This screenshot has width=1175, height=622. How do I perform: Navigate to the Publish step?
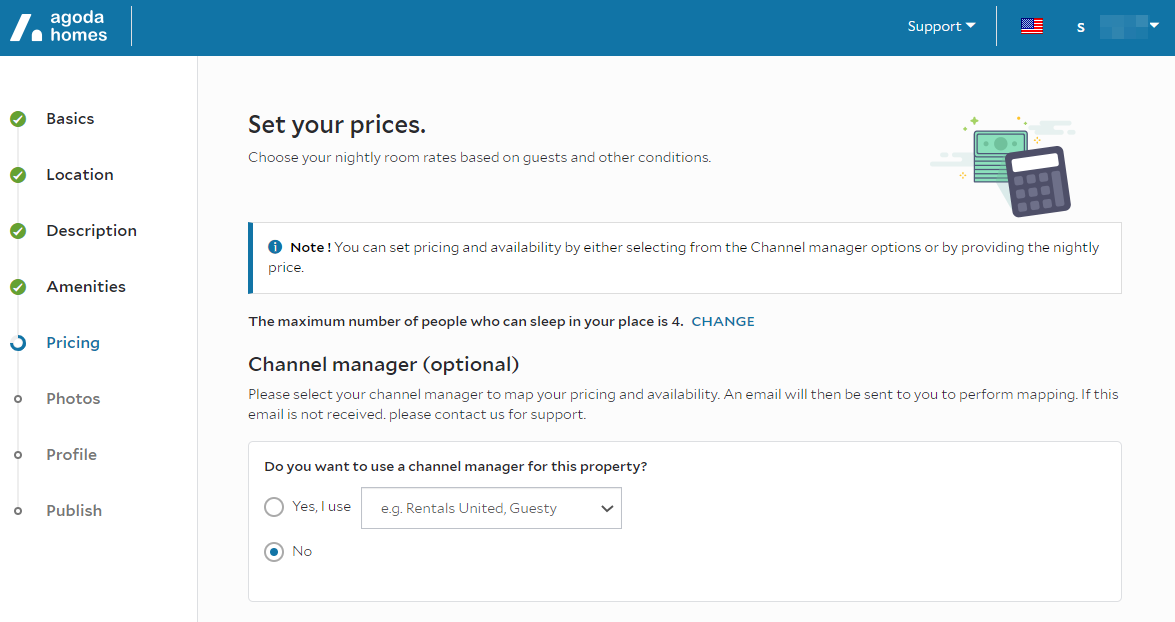(x=74, y=511)
